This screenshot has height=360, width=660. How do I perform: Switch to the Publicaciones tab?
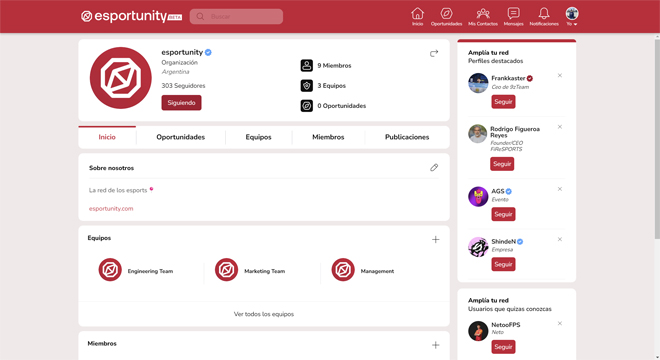point(407,137)
